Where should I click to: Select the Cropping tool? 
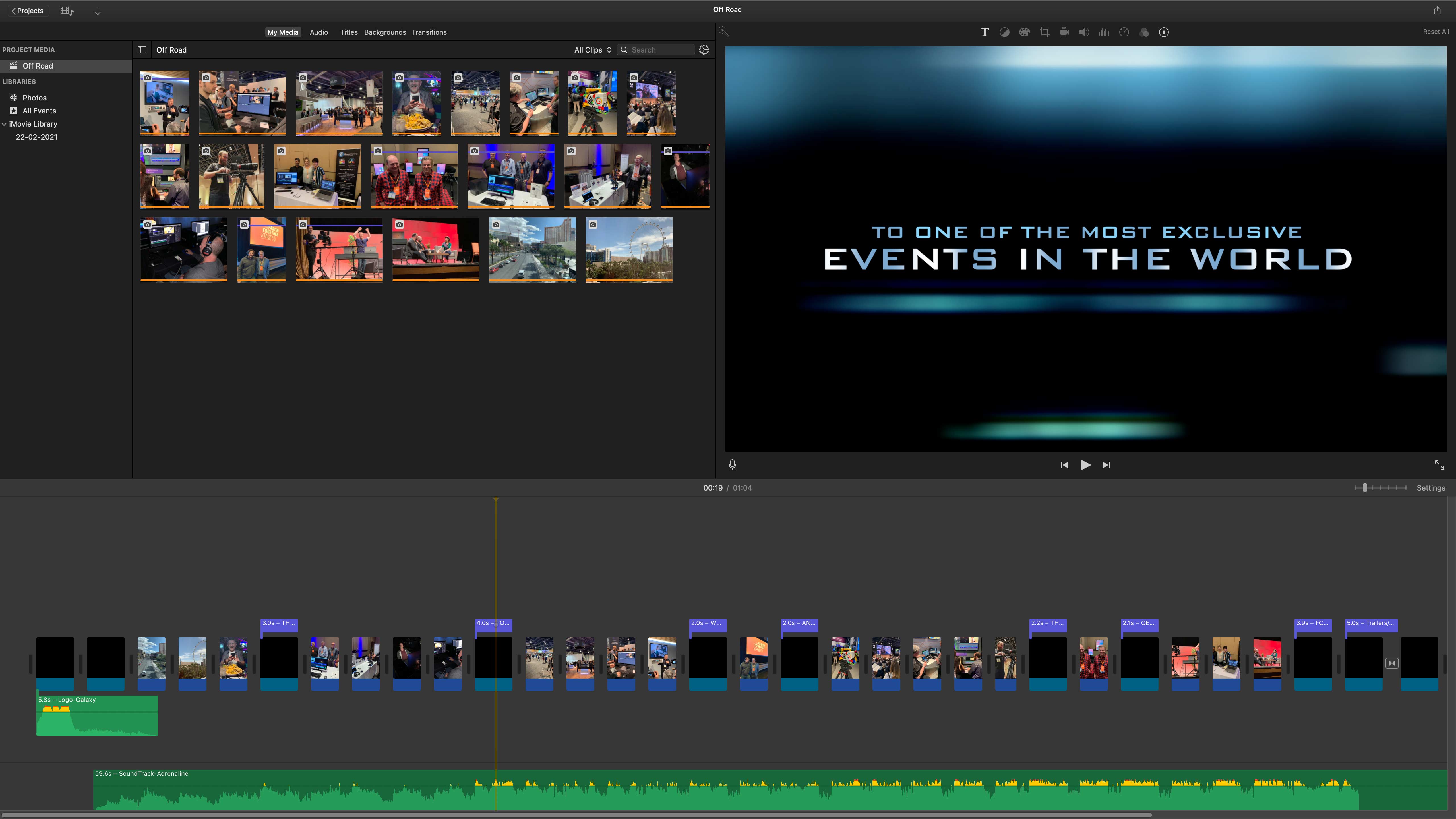pyautogui.click(x=1045, y=32)
